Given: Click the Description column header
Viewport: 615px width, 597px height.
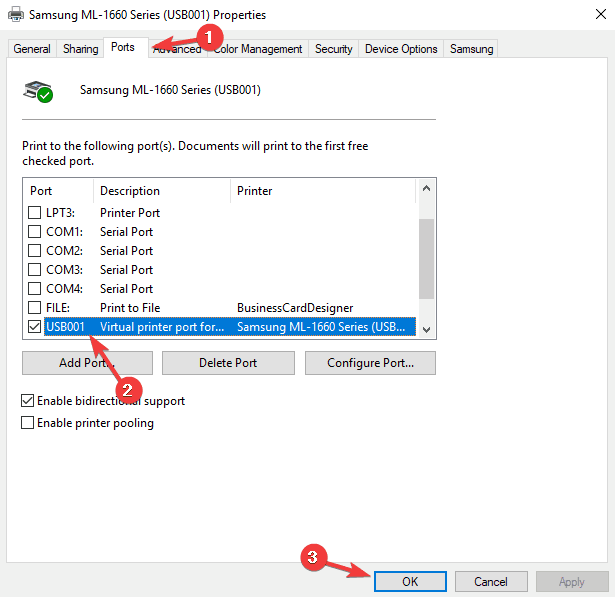Looking at the screenshot, I should click(162, 191).
